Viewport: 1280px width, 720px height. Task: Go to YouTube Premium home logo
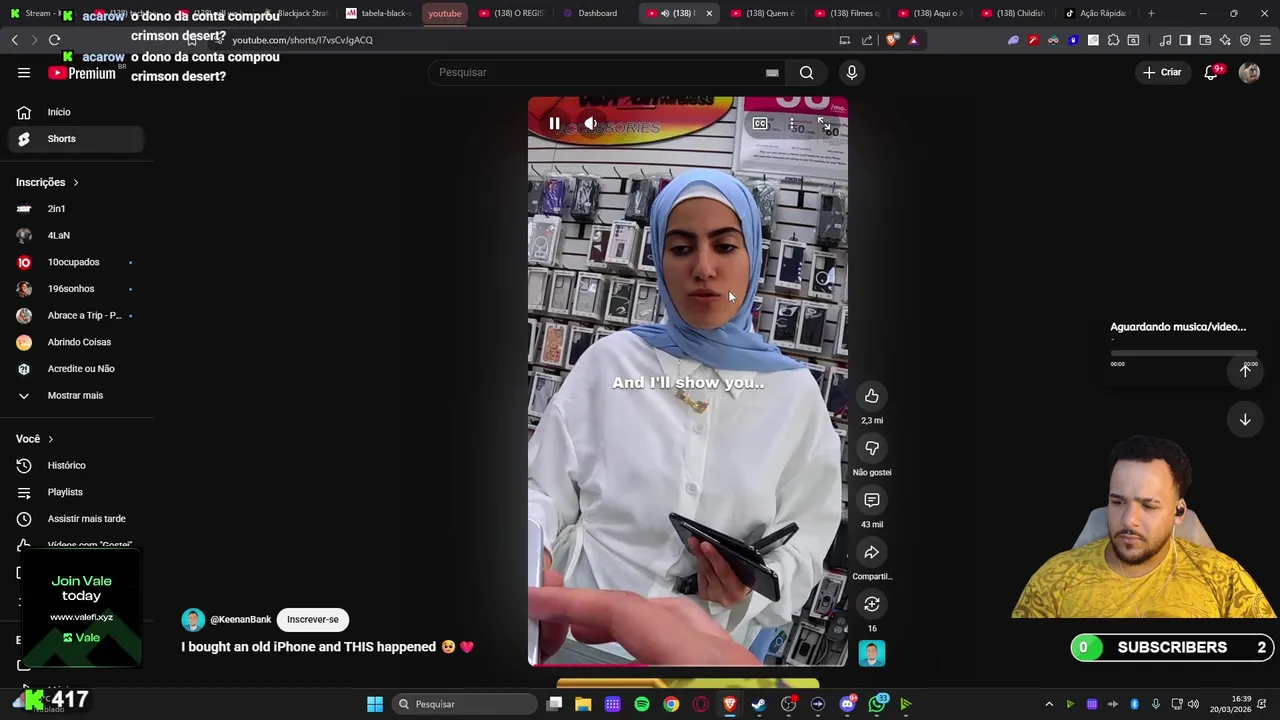pos(83,73)
